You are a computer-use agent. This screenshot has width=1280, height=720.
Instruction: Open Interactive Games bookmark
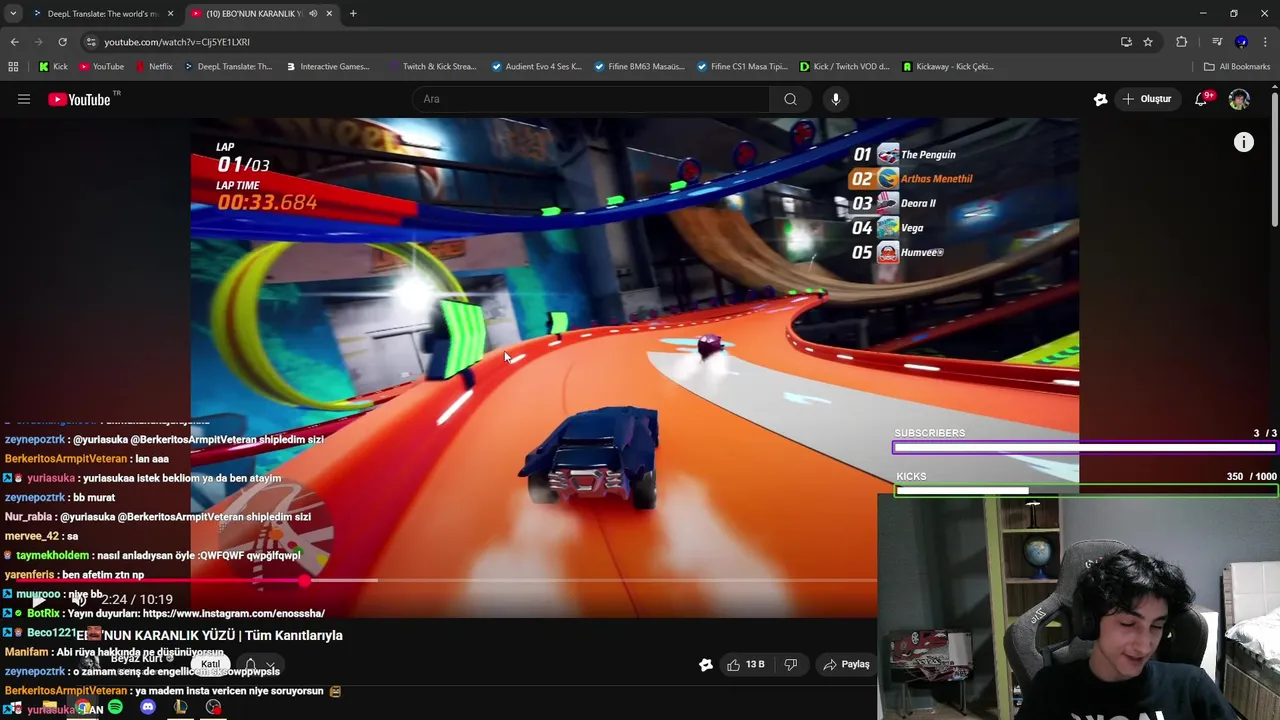(x=328, y=67)
